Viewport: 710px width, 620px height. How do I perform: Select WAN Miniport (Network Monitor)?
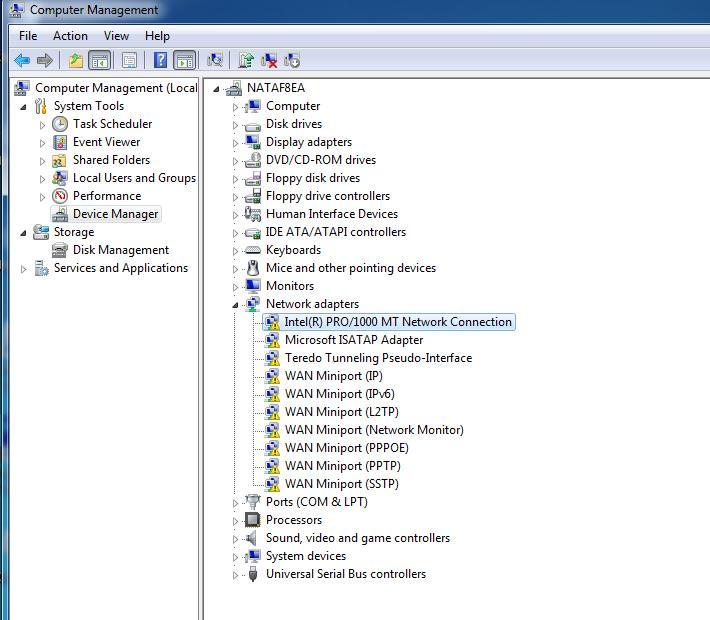coord(374,430)
